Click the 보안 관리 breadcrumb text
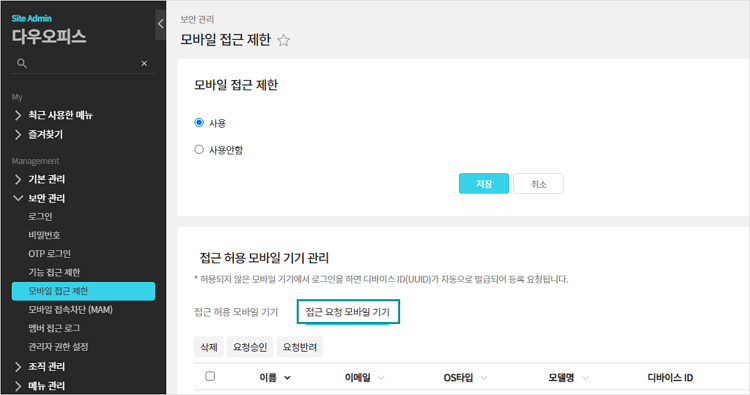750x395 pixels. (197, 19)
